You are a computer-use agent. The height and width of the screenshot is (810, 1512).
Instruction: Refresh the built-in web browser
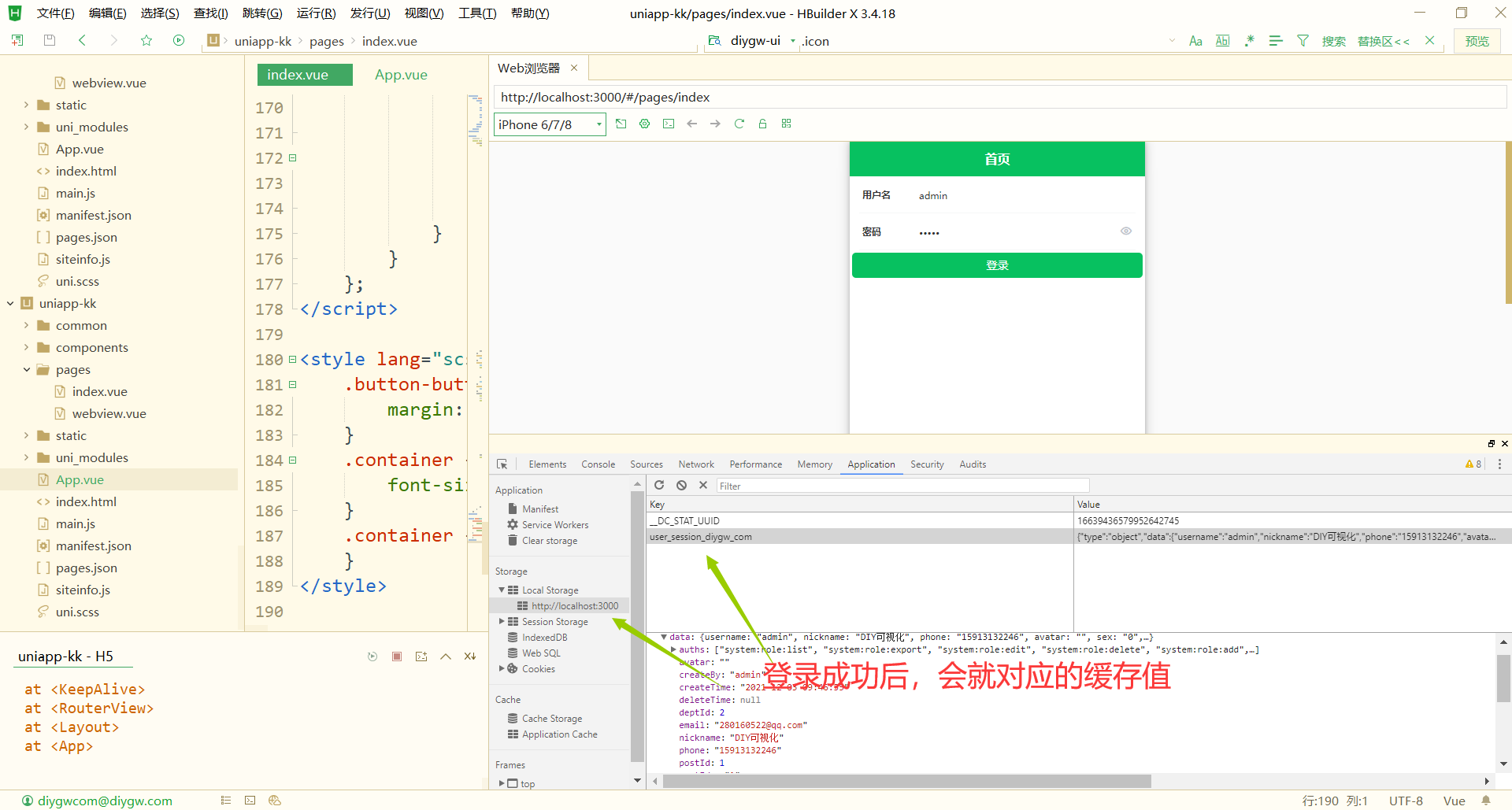click(739, 124)
